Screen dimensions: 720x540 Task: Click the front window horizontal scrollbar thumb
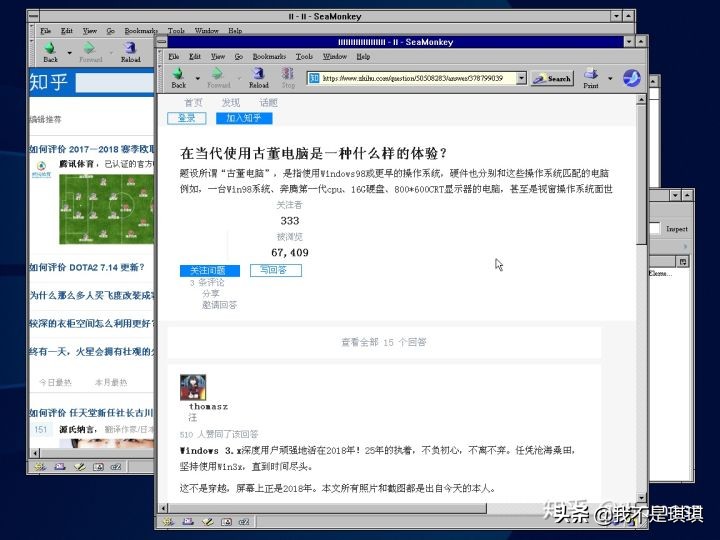[327, 508]
